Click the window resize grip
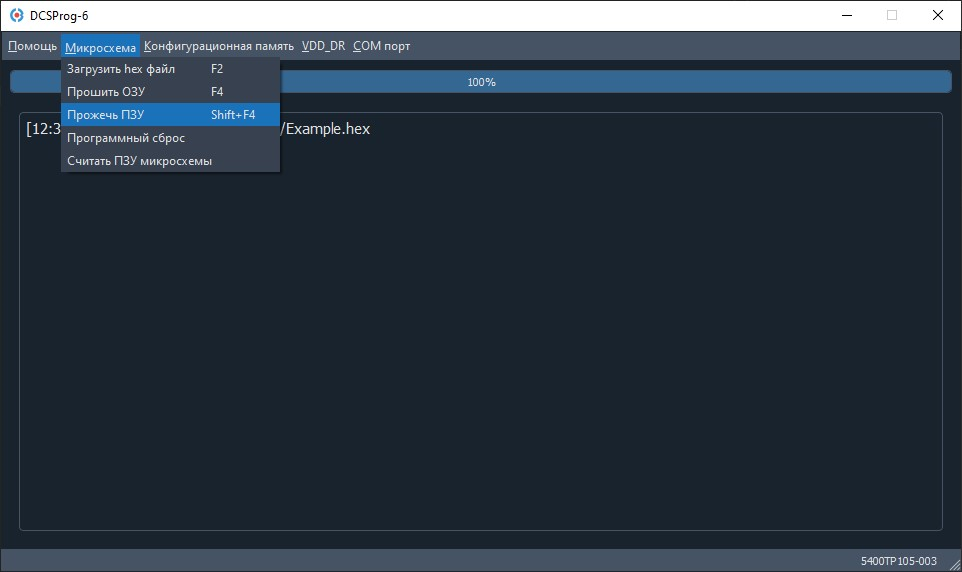The width and height of the screenshot is (962, 572). tap(955, 565)
